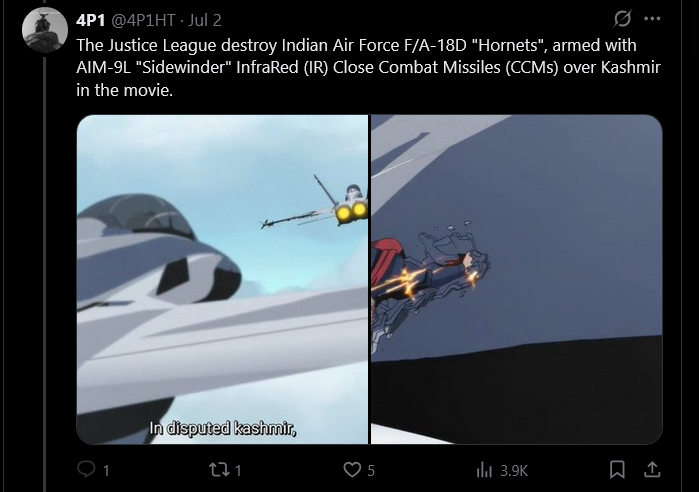Click the 3.9K views count

tap(514, 471)
